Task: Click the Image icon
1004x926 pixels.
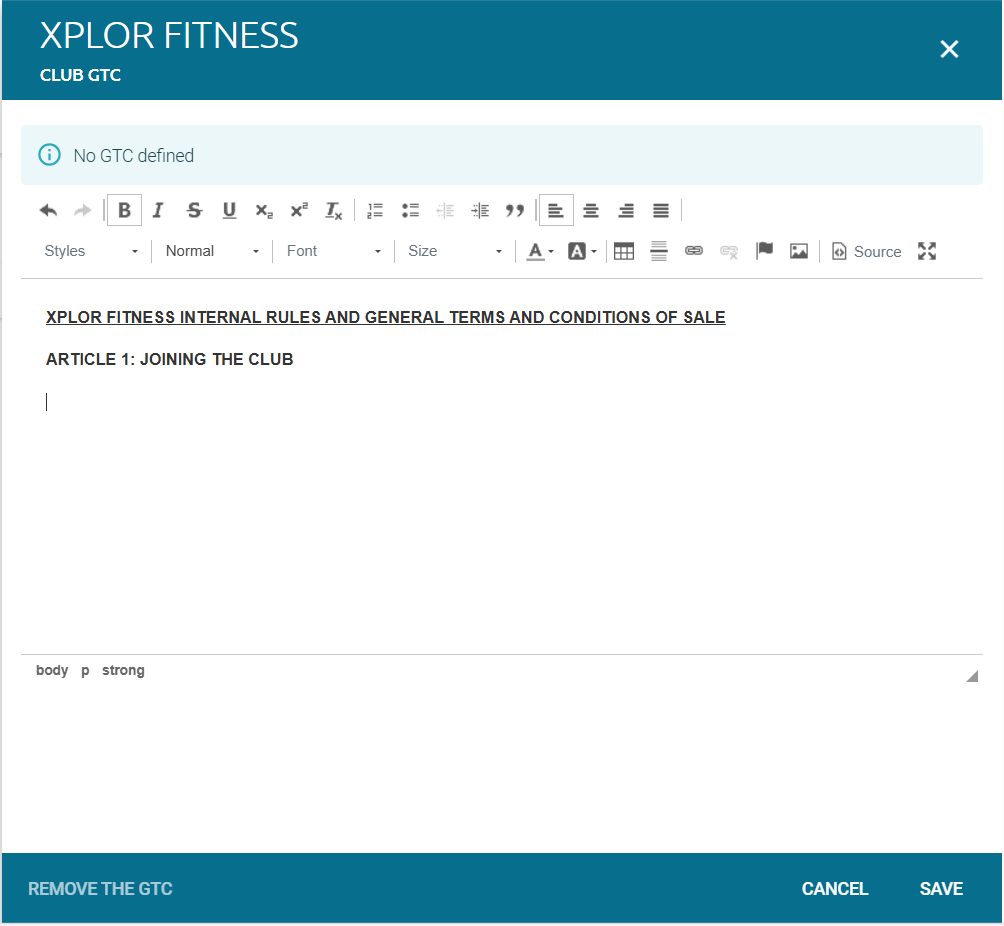Action: pos(798,251)
